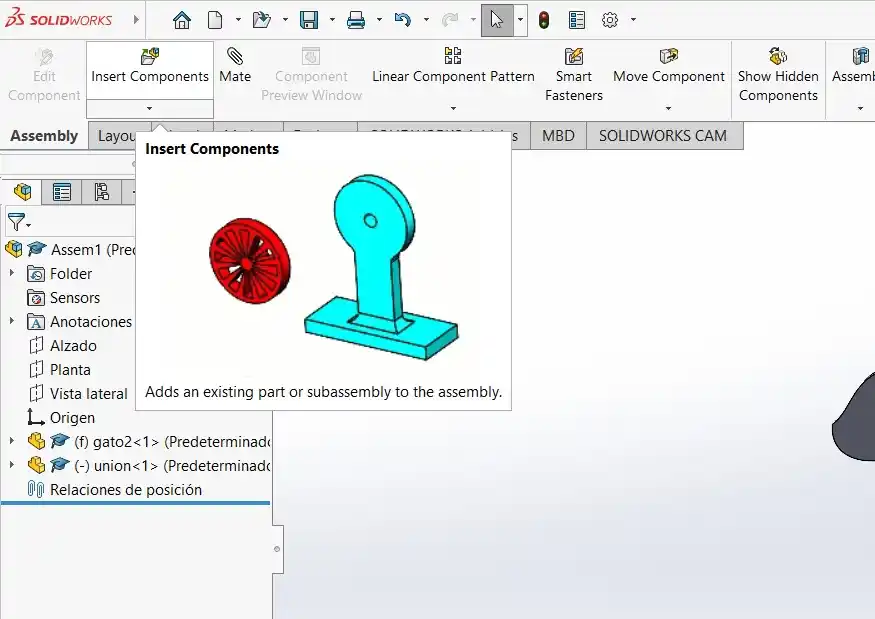Print the document

click(355, 20)
